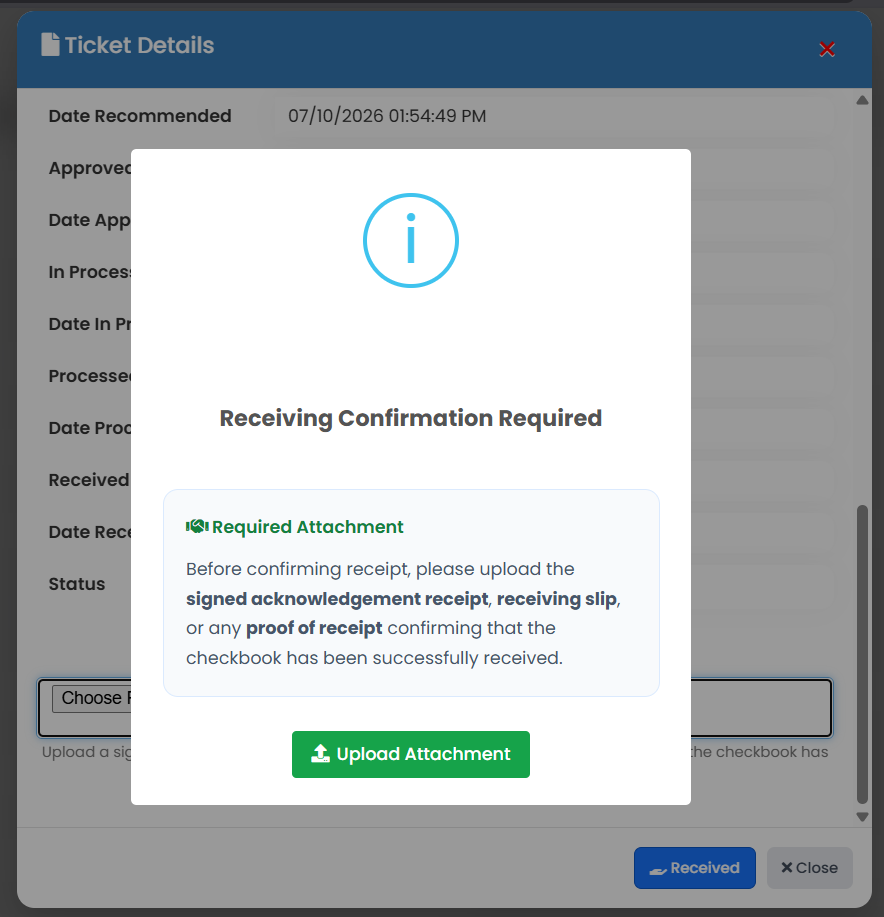Click the Choose File button
This screenshot has height=917, width=884.
(x=92, y=698)
